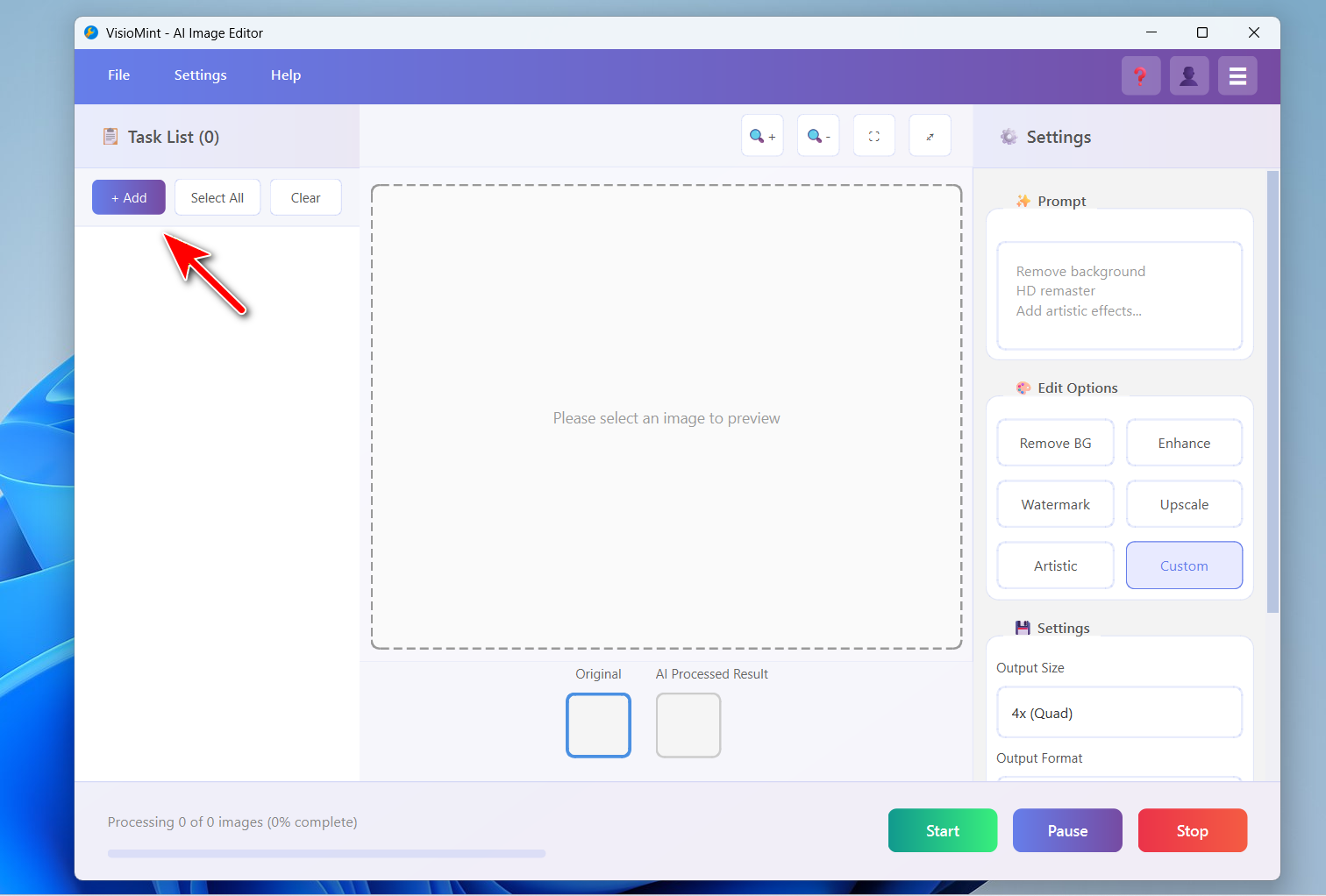Open the Output Size 4x (Quad) dropdown
The image size is (1326, 896).
[1119, 713]
